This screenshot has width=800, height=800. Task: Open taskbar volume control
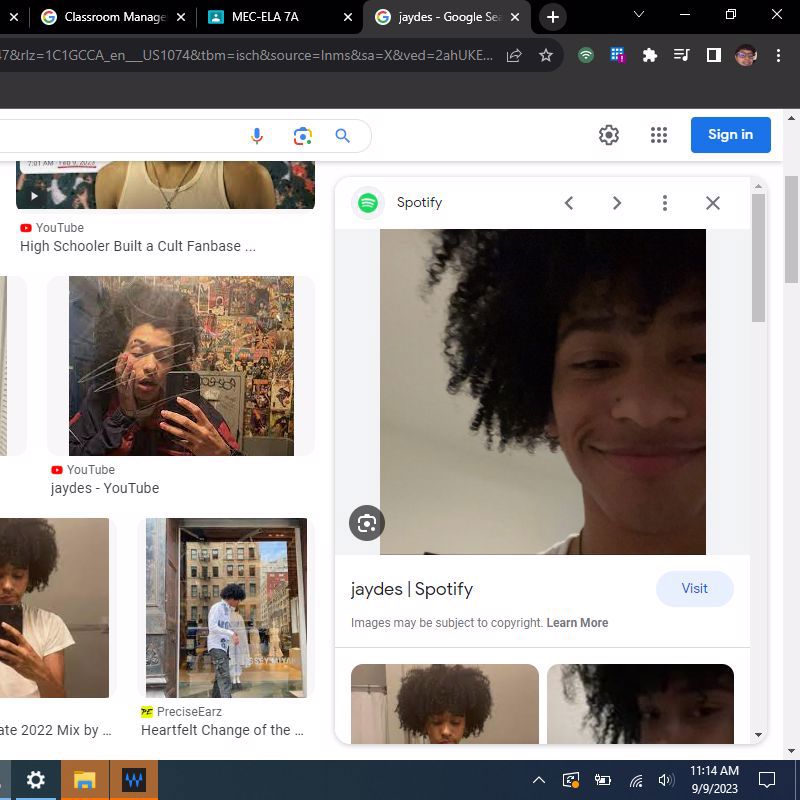(666, 780)
